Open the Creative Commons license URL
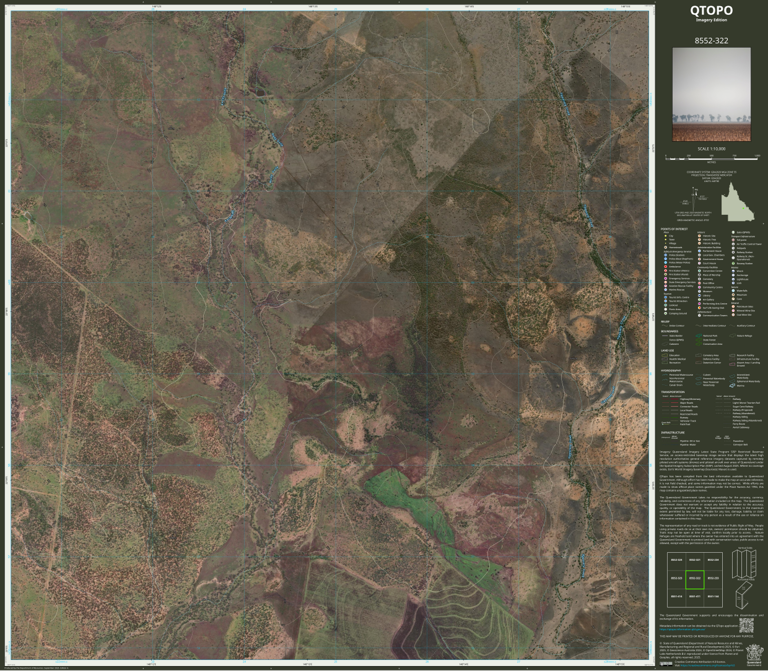The image size is (768, 671). coord(708,665)
